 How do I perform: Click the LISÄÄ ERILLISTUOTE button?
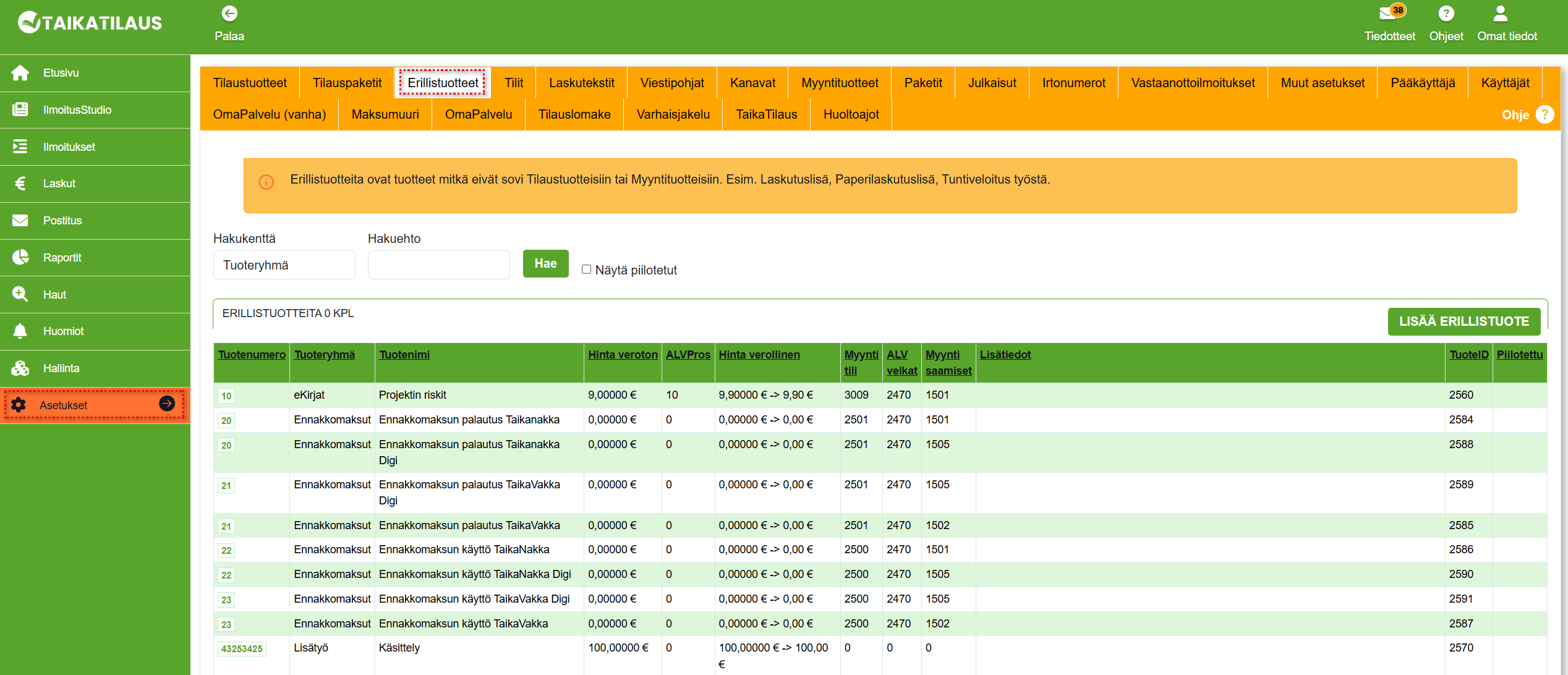pyautogui.click(x=1464, y=321)
